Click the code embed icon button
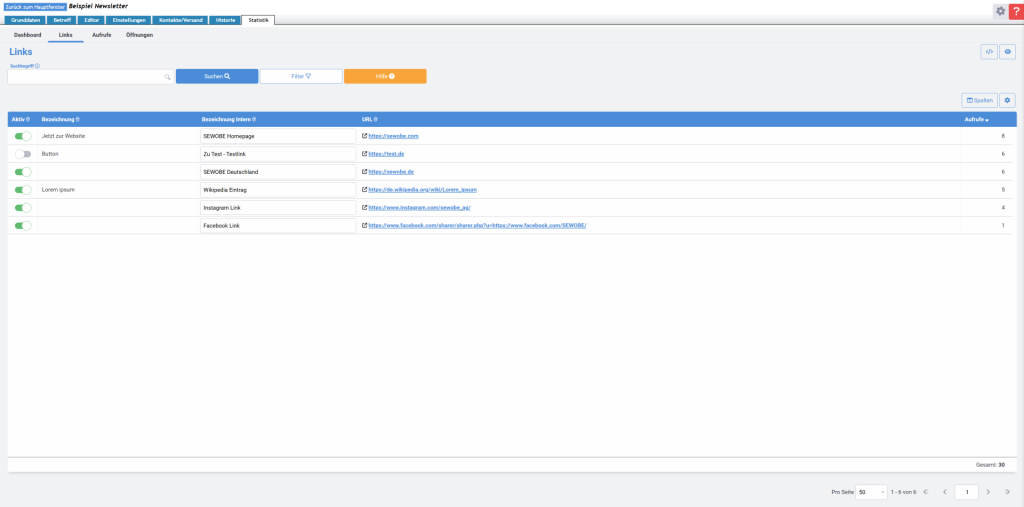Screen dimensions: 1024x507 (989, 52)
